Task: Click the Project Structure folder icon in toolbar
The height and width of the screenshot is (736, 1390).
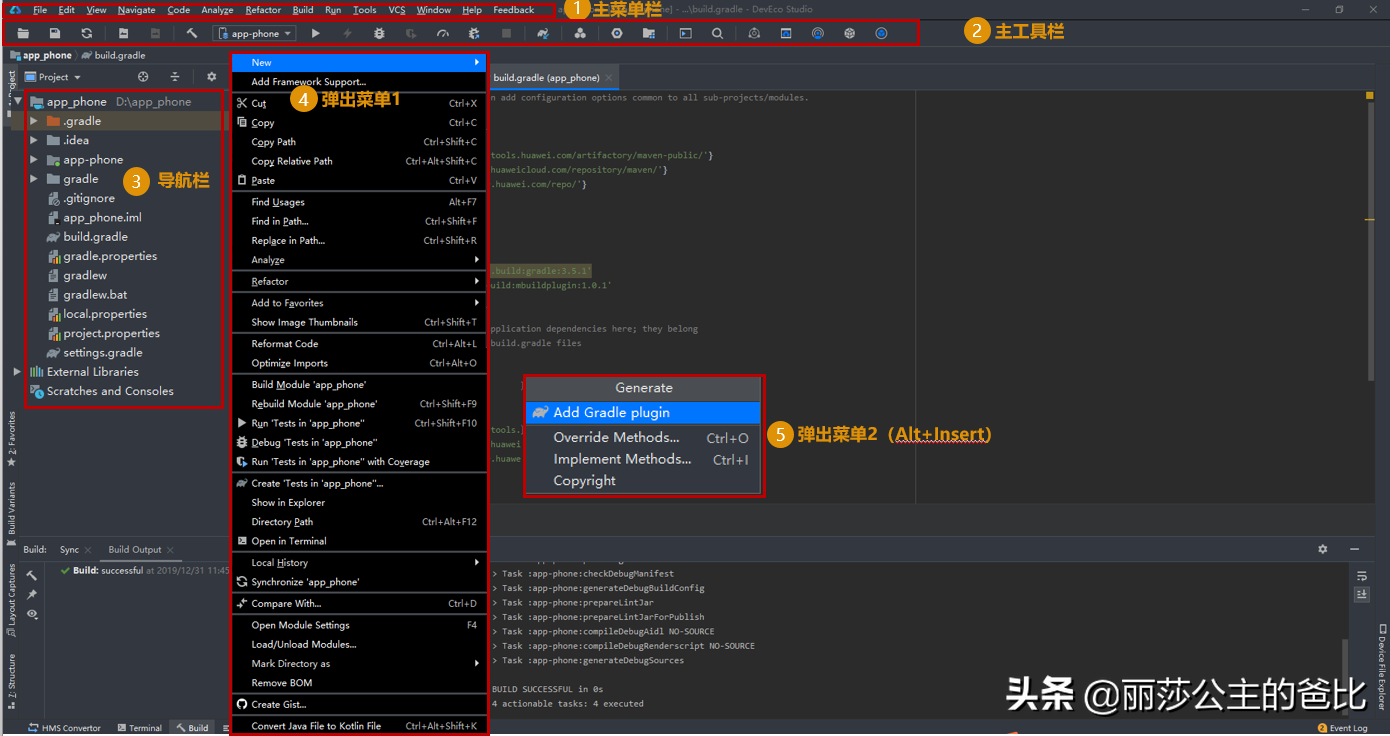Action: click(x=649, y=33)
